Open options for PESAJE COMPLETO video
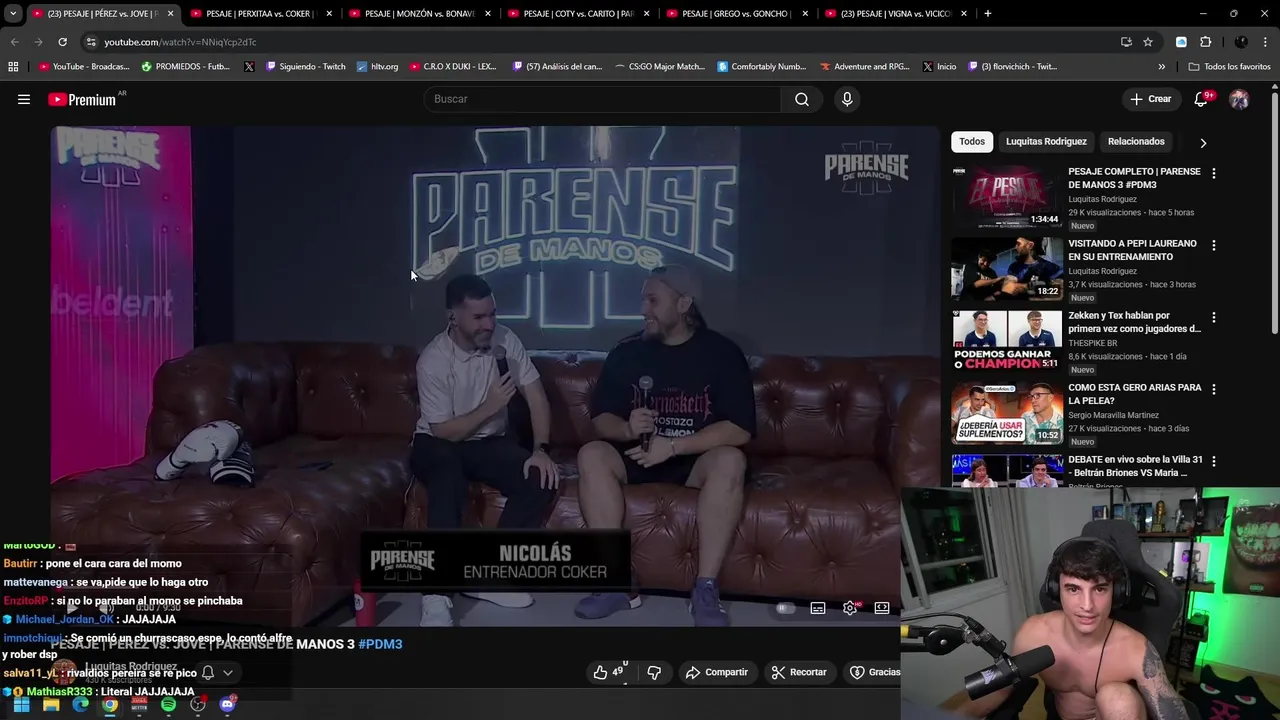The height and width of the screenshot is (720, 1280). tap(1214, 173)
